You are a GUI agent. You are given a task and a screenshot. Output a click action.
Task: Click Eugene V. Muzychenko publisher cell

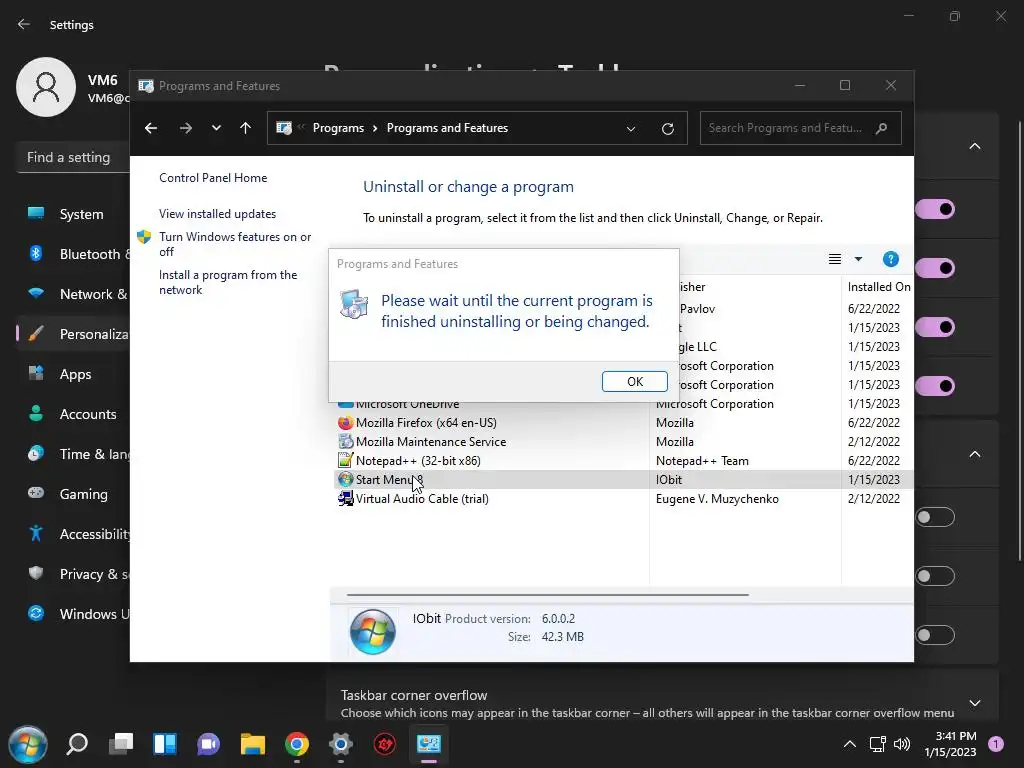(x=717, y=498)
